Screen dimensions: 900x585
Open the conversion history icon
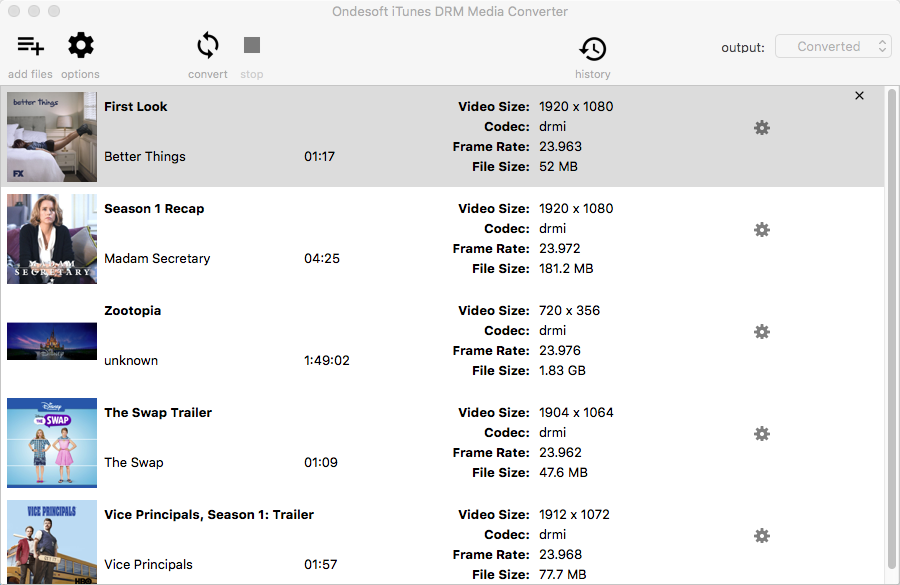pyautogui.click(x=592, y=49)
